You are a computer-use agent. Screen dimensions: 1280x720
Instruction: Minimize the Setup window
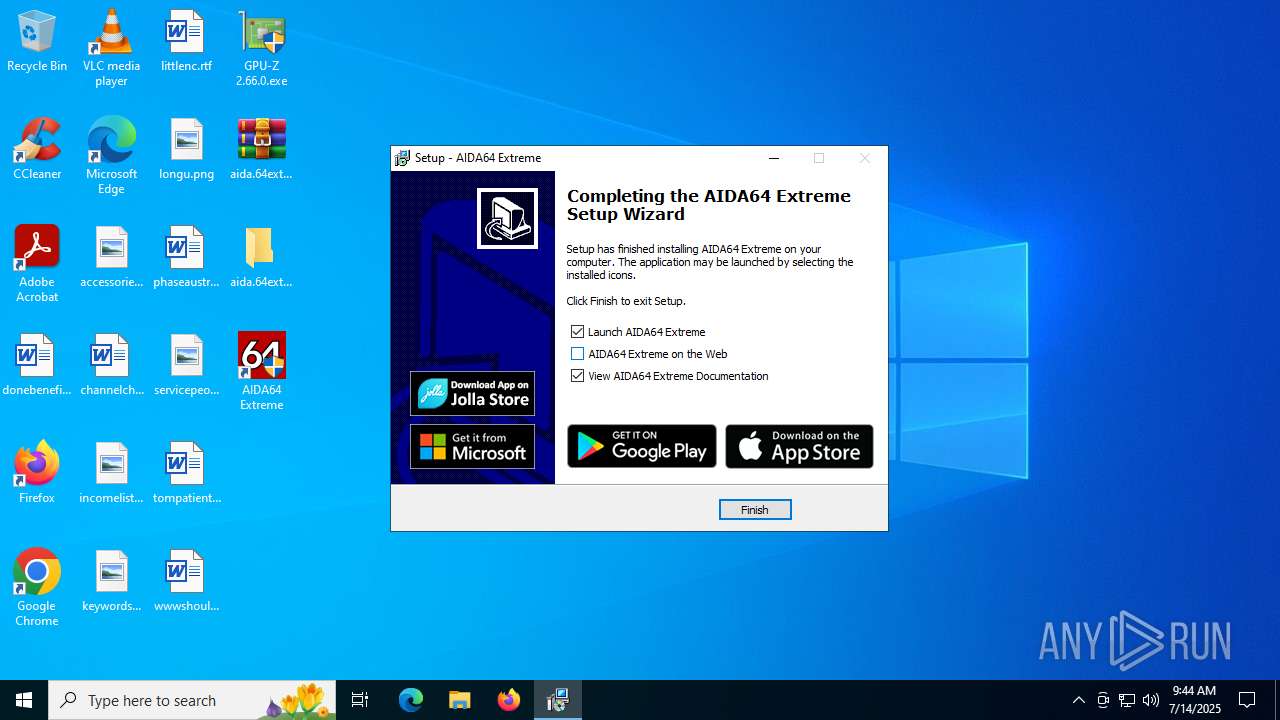coord(773,158)
